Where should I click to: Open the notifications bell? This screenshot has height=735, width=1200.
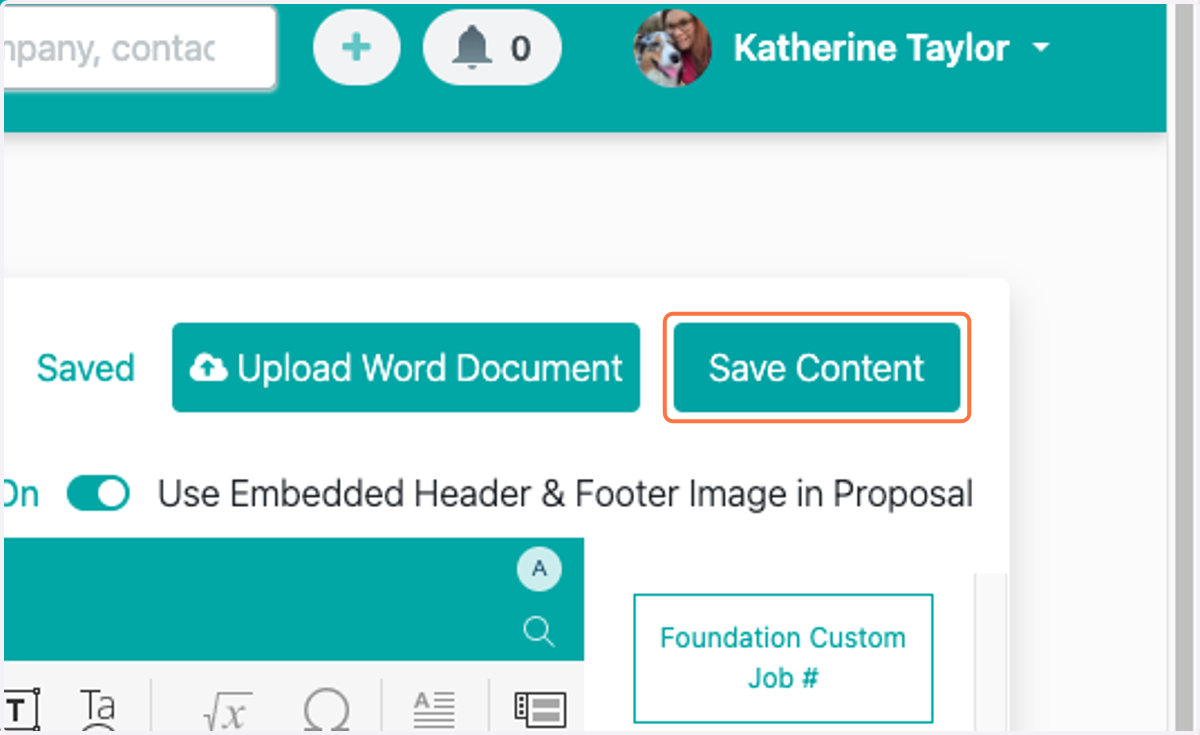[x=492, y=48]
